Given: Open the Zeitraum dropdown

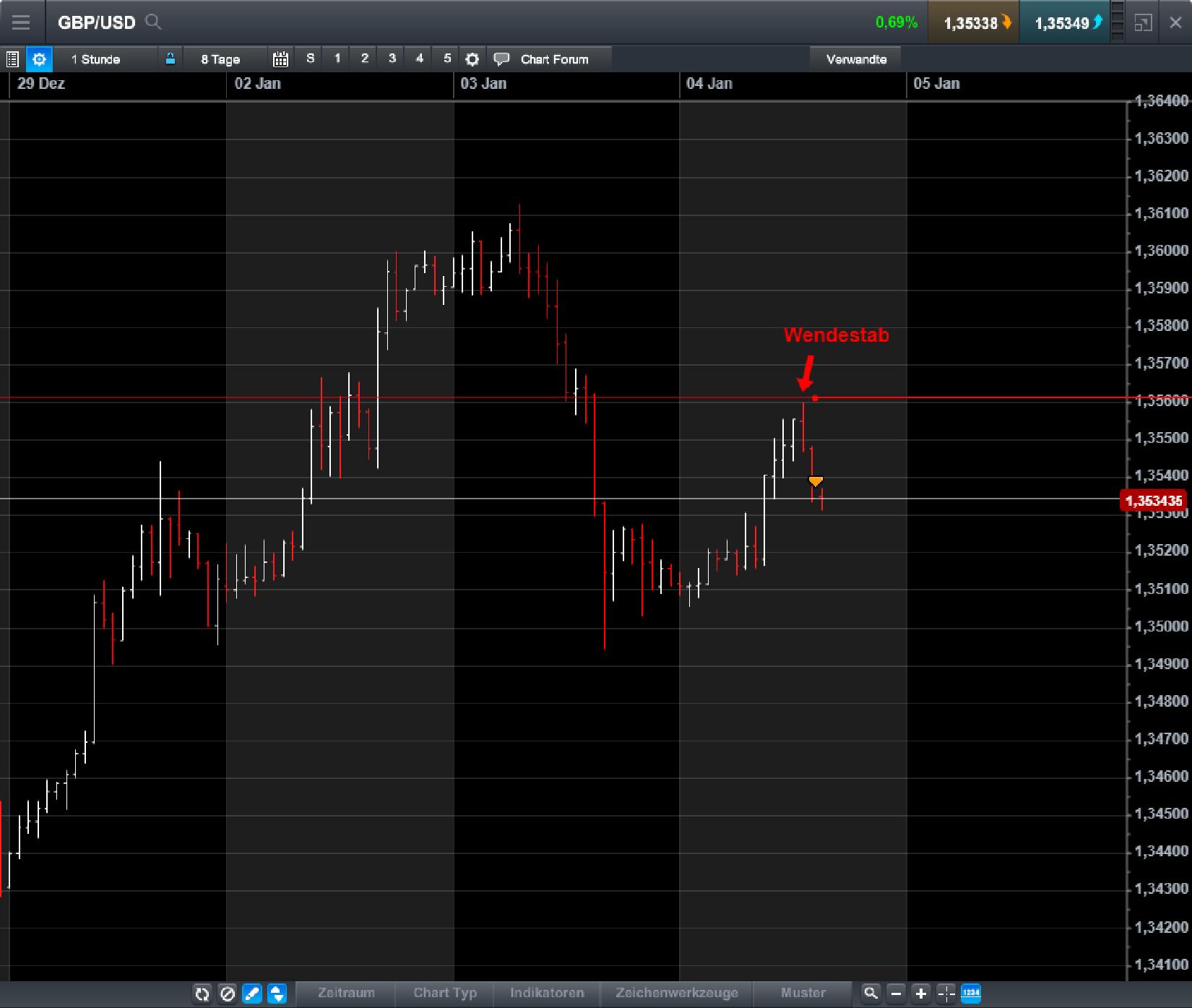Looking at the screenshot, I should coord(347,993).
